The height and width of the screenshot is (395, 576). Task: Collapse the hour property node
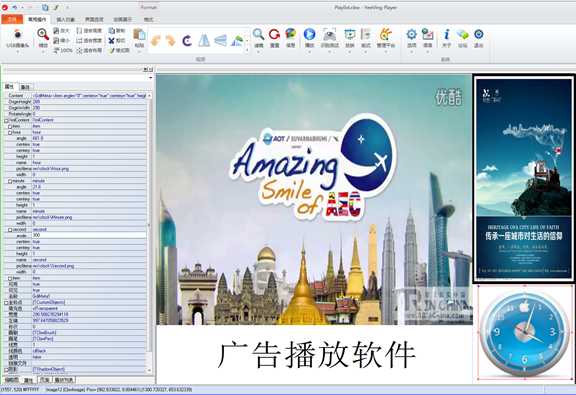pyautogui.click(x=10, y=132)
